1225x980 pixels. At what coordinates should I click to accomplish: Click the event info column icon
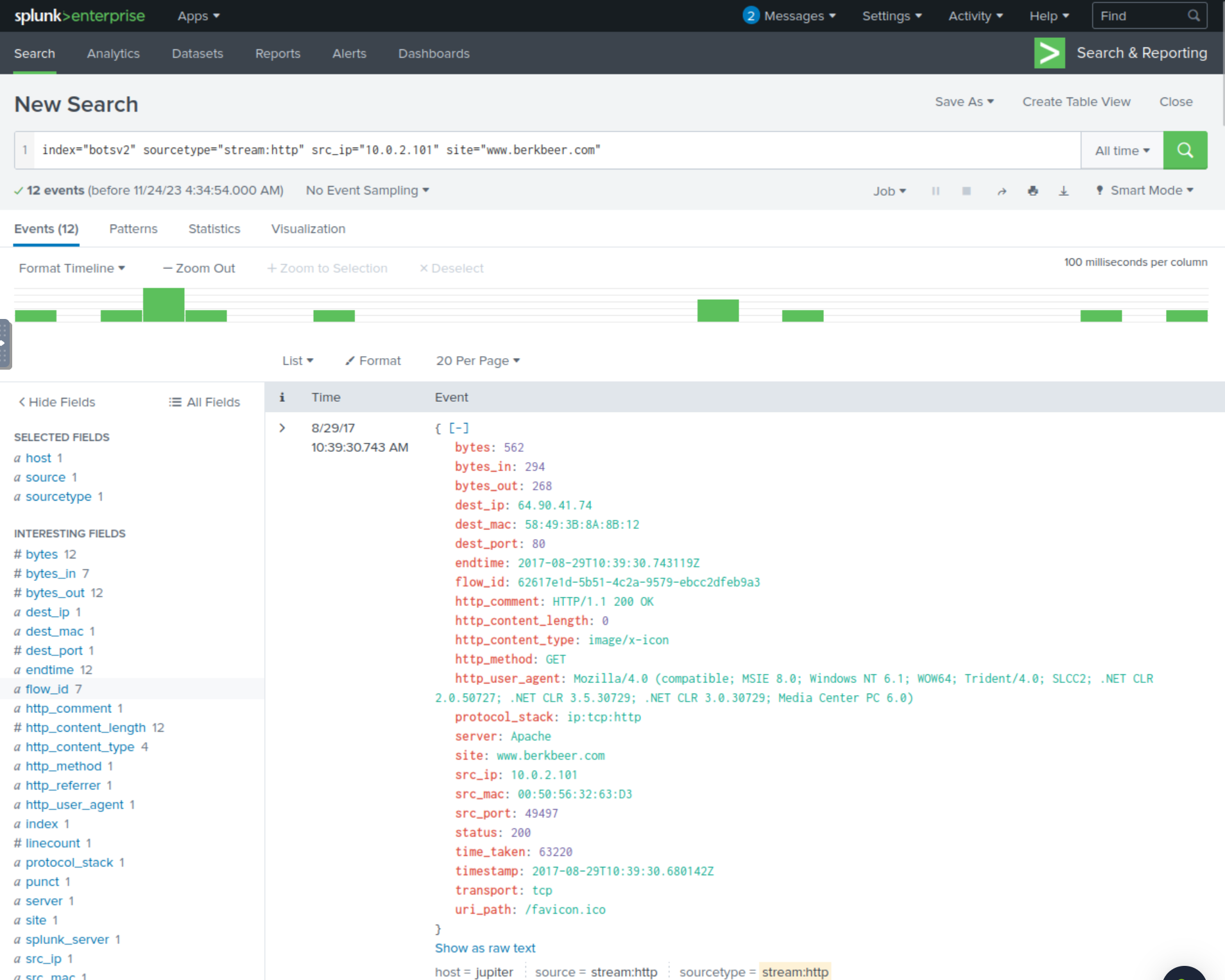point(282,397)
